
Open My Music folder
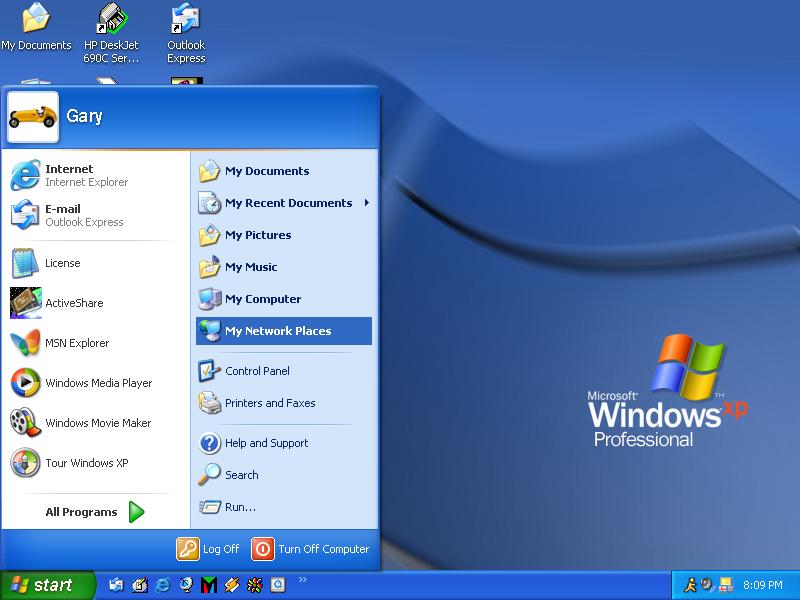pyautogui.click(x=284, y=267)
